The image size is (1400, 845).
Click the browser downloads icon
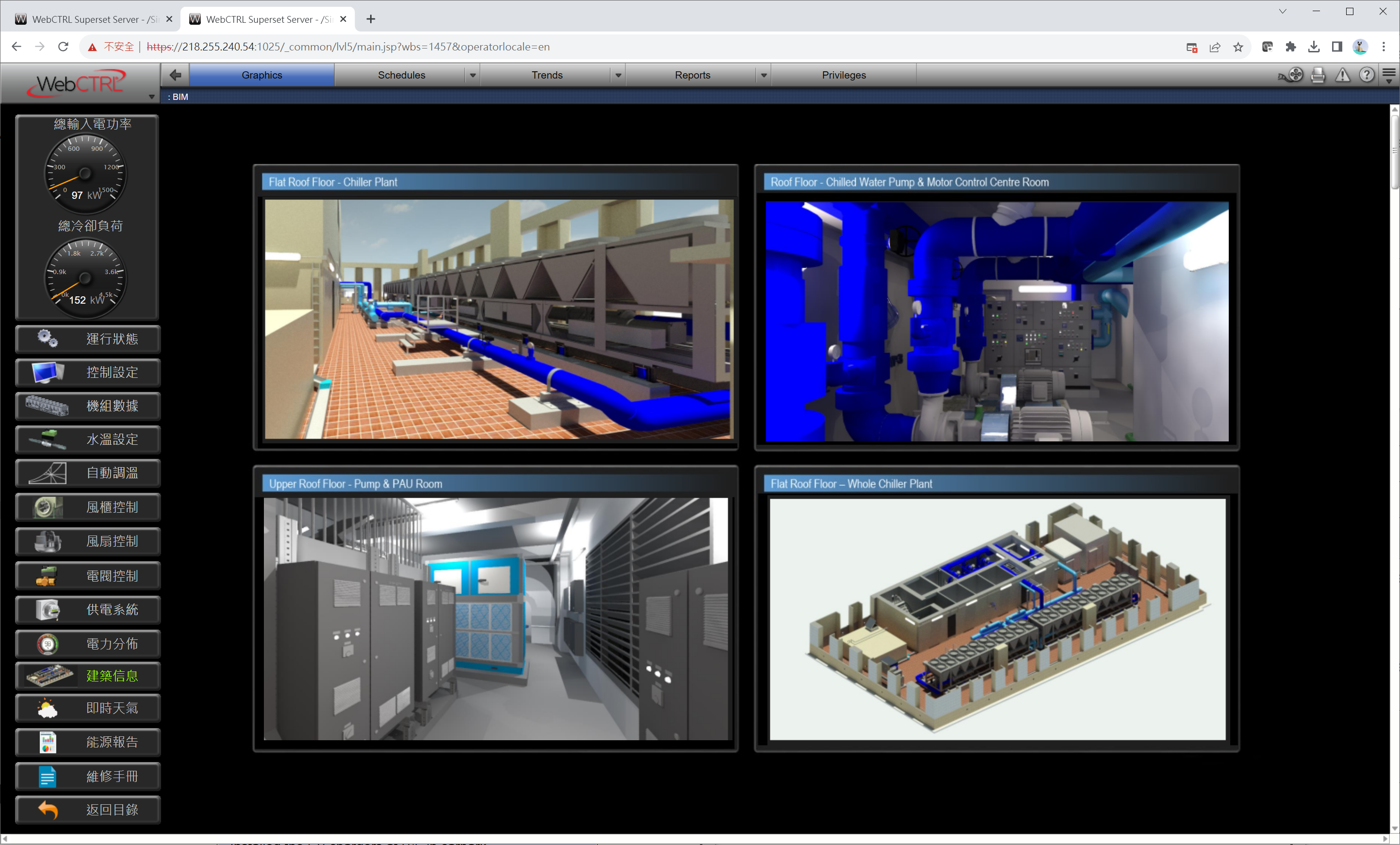click(x=1314, y=47)
